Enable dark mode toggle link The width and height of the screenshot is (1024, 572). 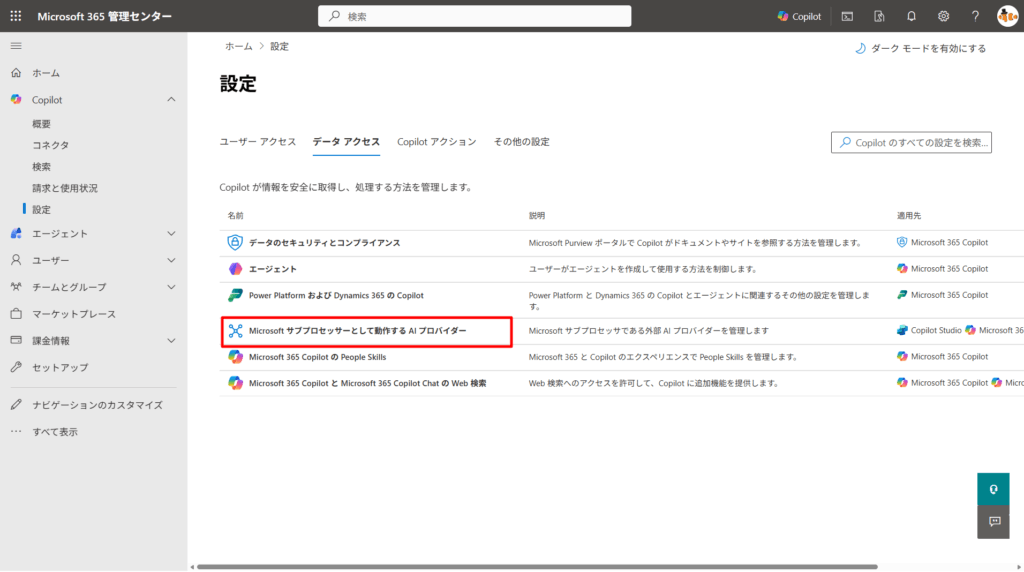[x=920, y=48]
